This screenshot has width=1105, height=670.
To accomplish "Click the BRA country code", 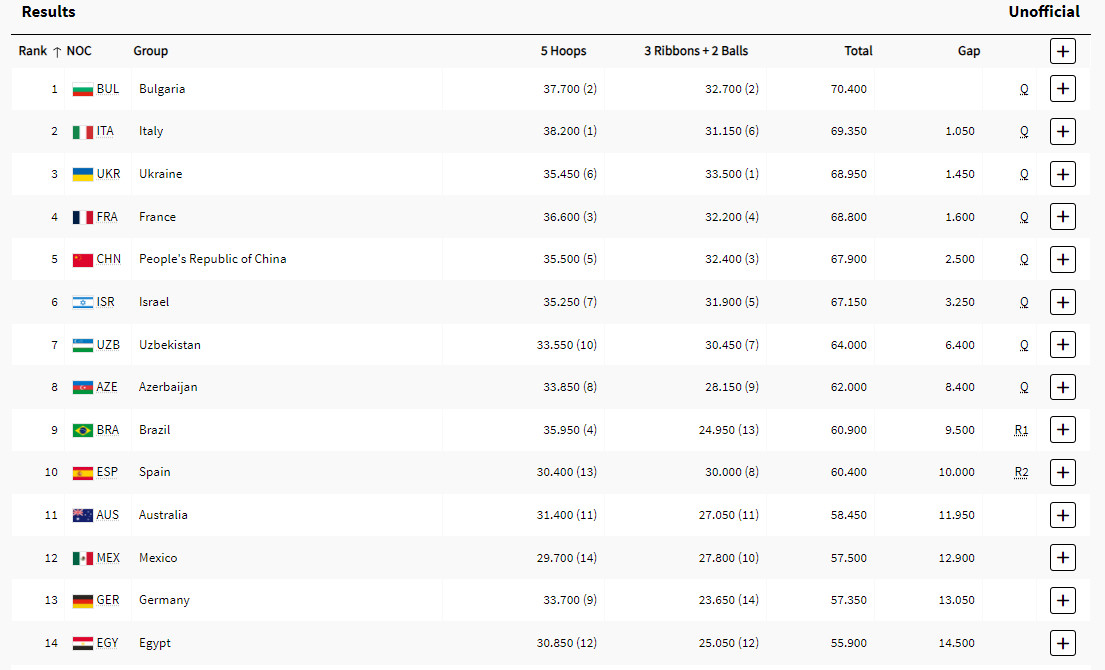I will pos(108,430).
